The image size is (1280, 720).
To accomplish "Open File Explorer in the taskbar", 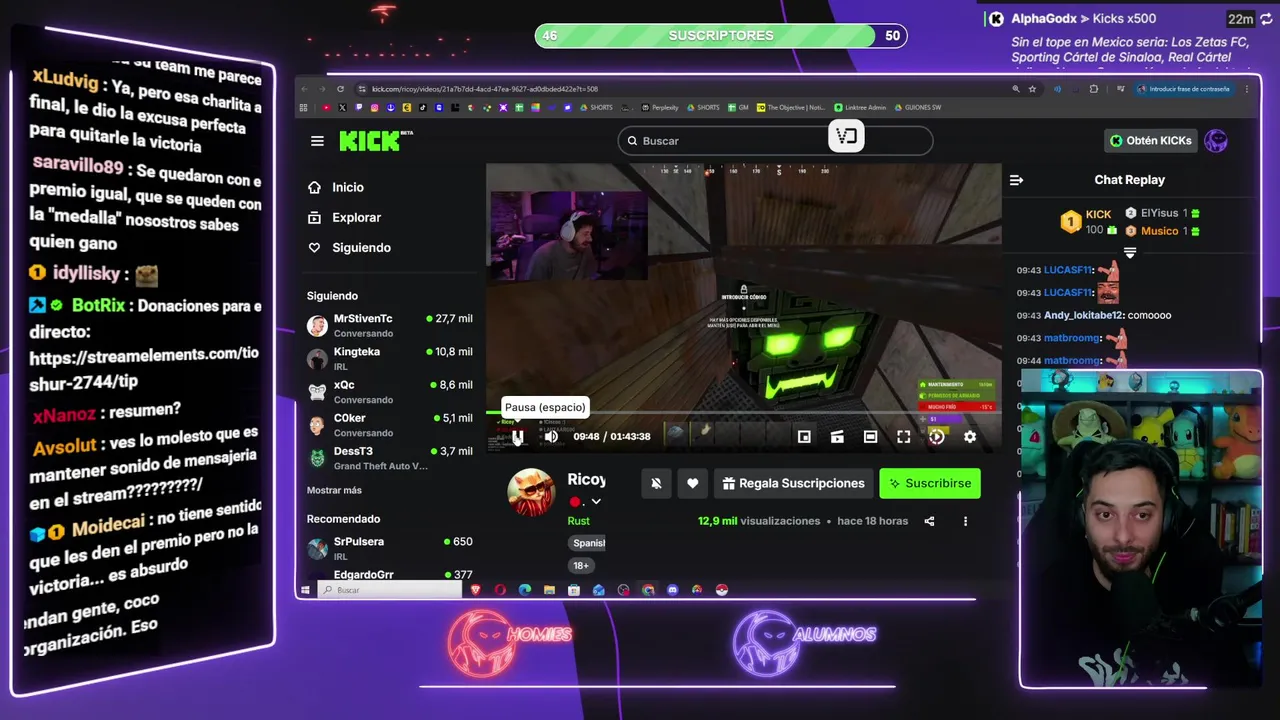I will 549,590.
